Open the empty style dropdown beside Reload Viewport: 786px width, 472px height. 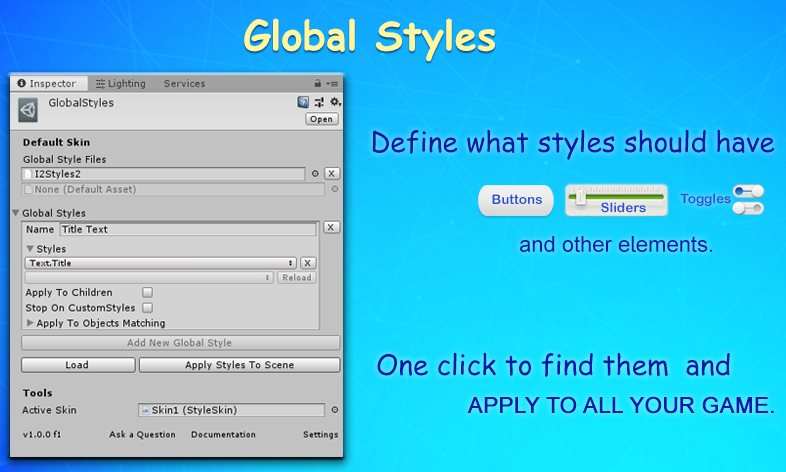pyautogui.click(x=149, y=278)
